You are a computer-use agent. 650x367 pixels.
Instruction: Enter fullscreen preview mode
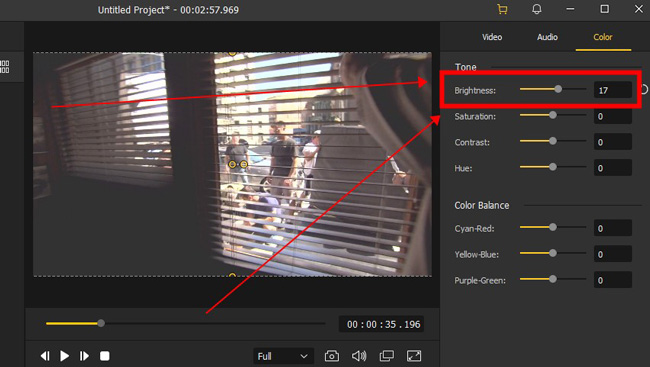pyautogui.click(x=414, y=356)
